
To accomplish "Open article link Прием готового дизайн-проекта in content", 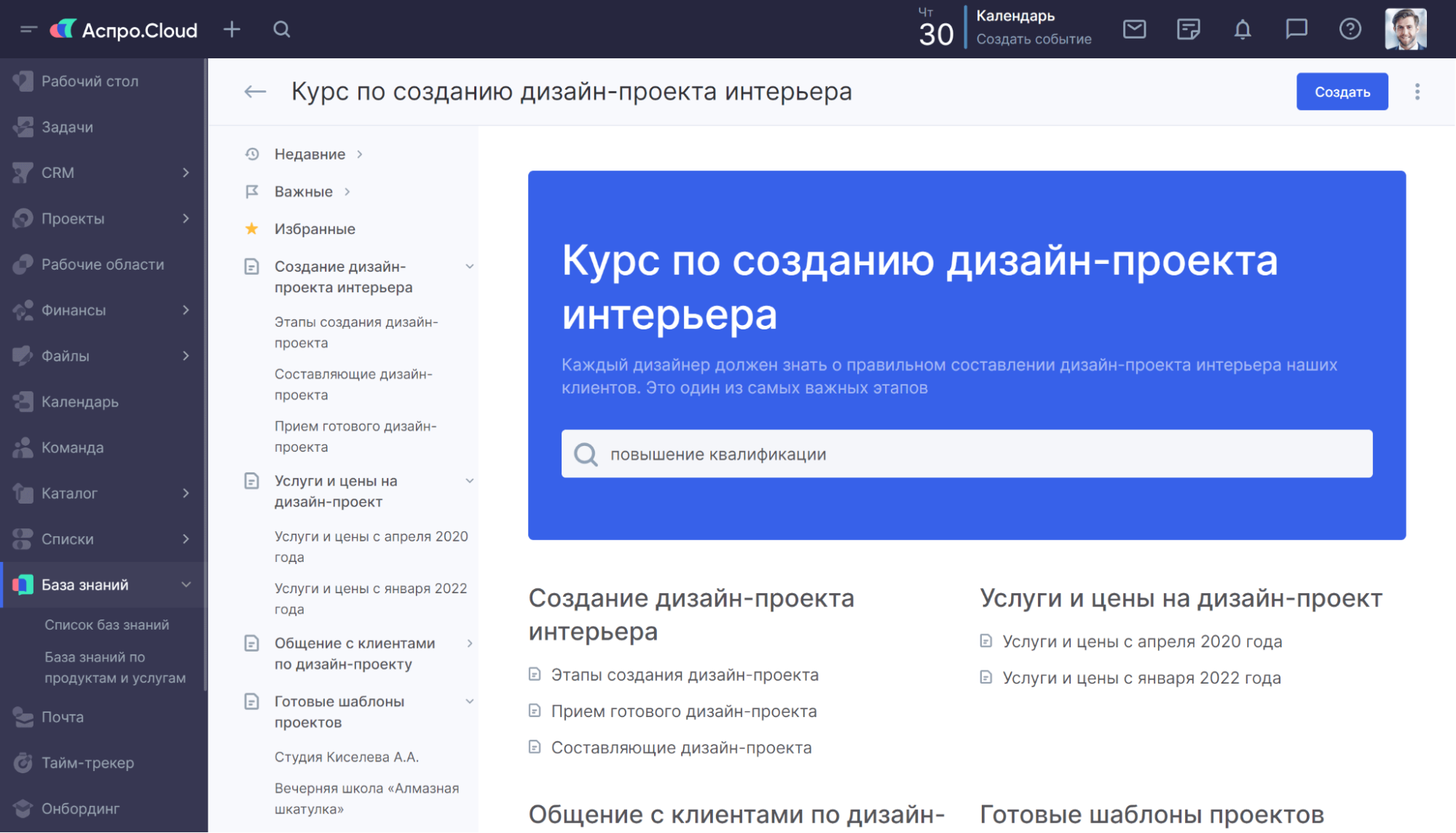I will [x=684, y=712].
